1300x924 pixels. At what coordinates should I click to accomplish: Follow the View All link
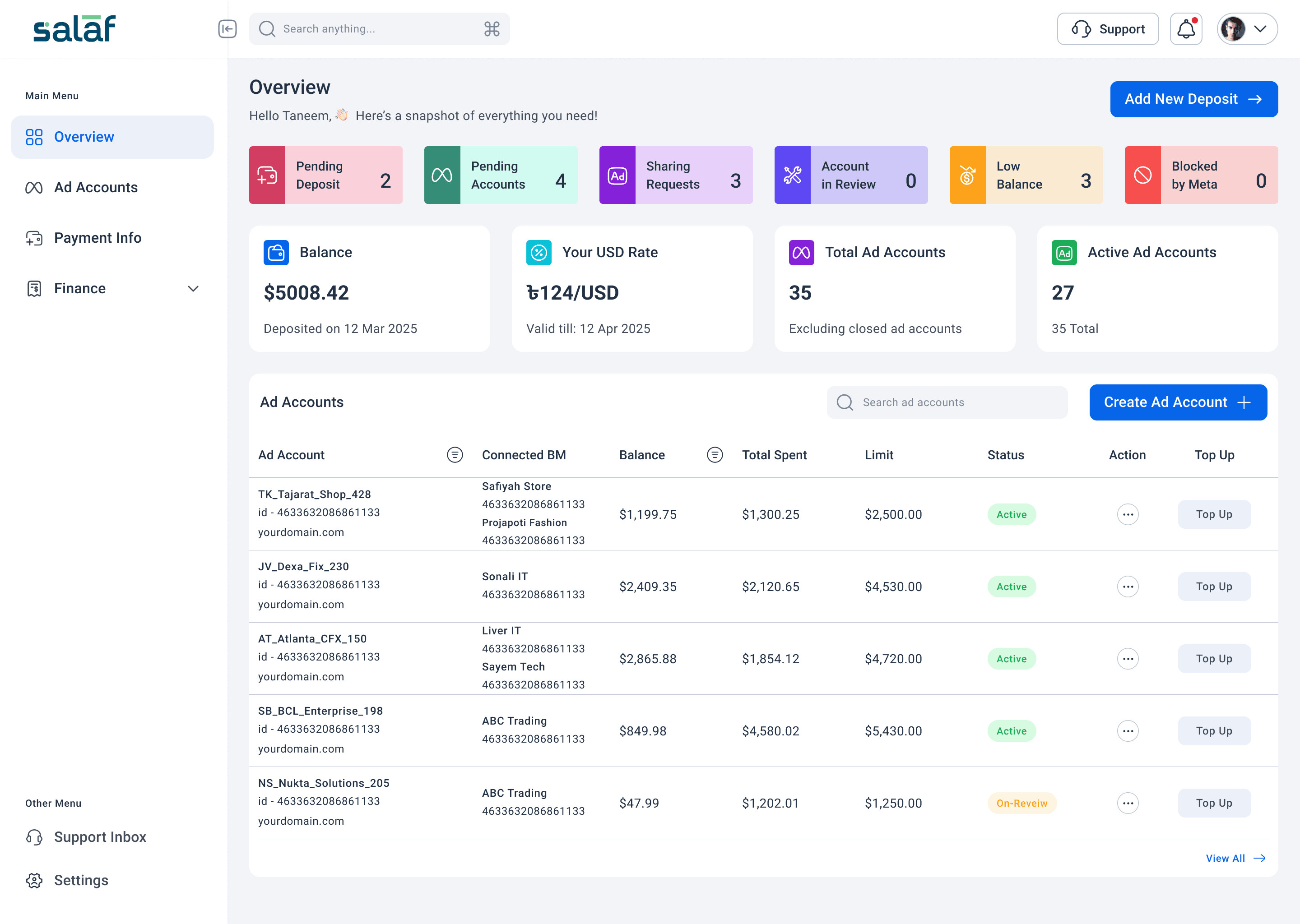(1235, 858)
